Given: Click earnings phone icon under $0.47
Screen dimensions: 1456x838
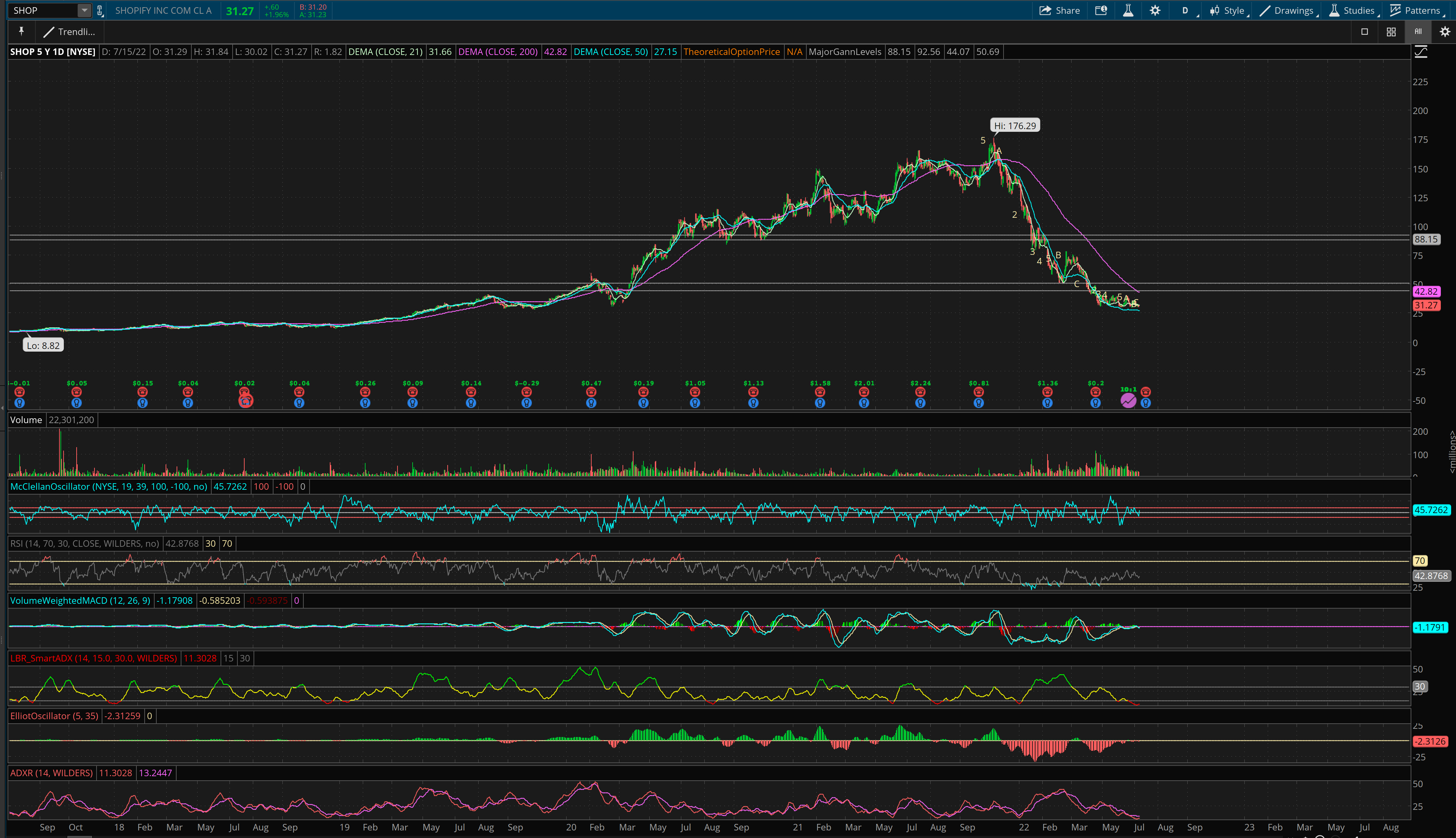Looking at the screenshot, I should pos(591,392).
